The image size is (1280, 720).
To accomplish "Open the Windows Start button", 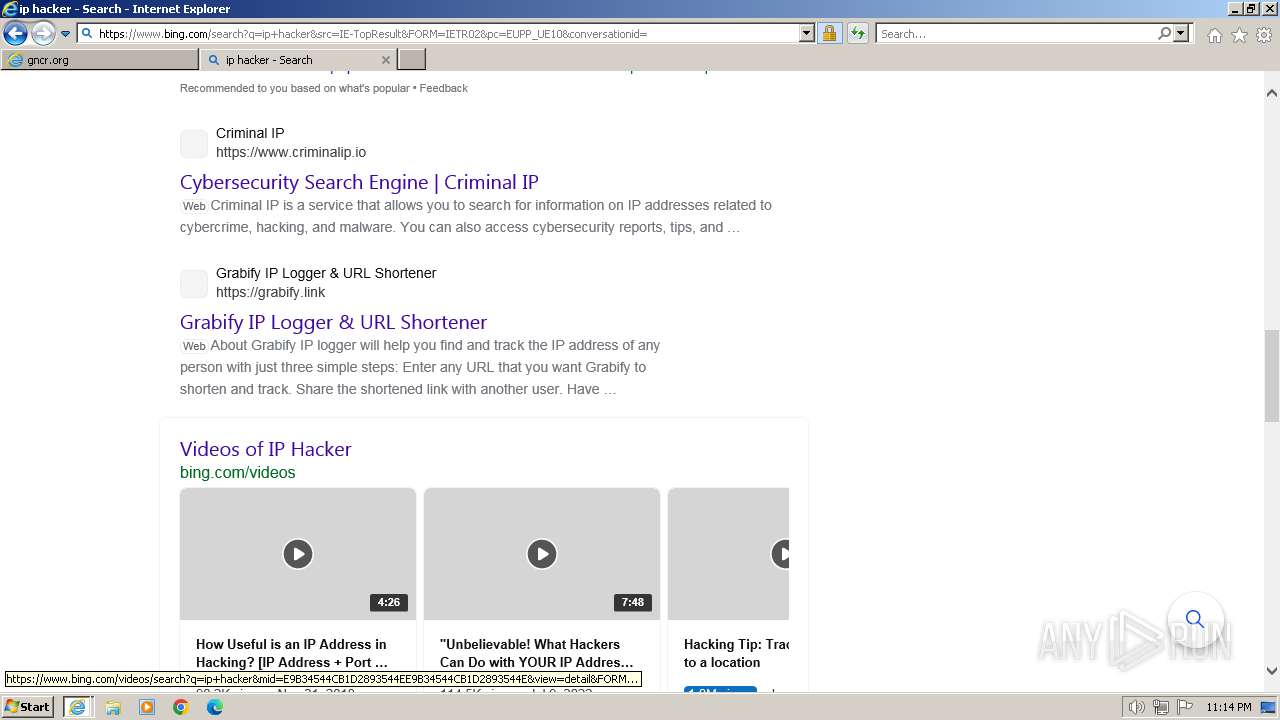I will (28, 706).
